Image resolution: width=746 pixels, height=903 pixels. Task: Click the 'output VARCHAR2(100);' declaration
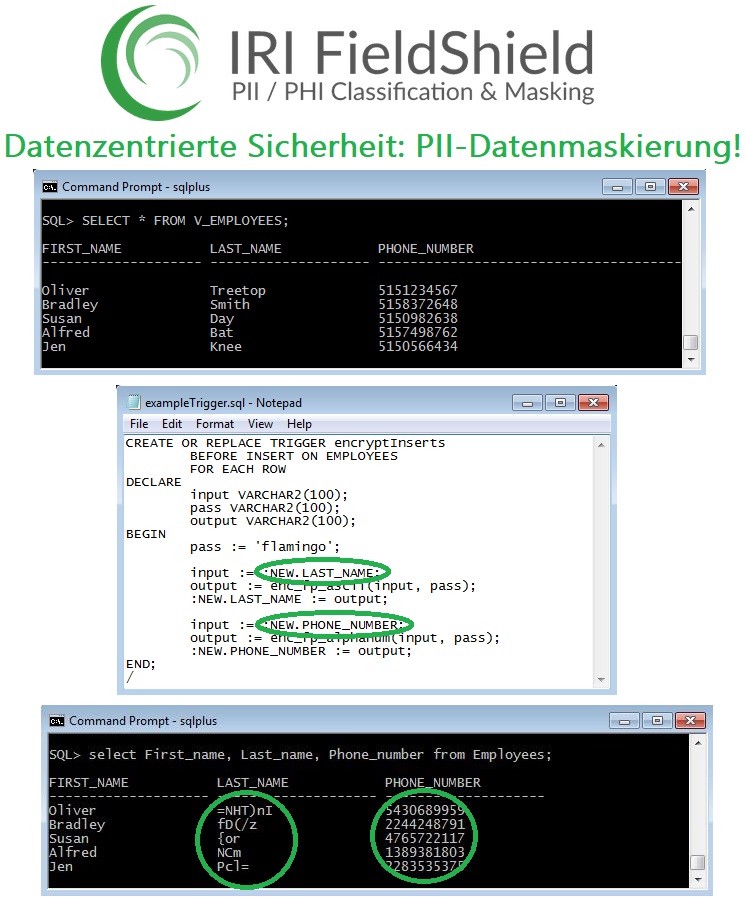point(273,521)
